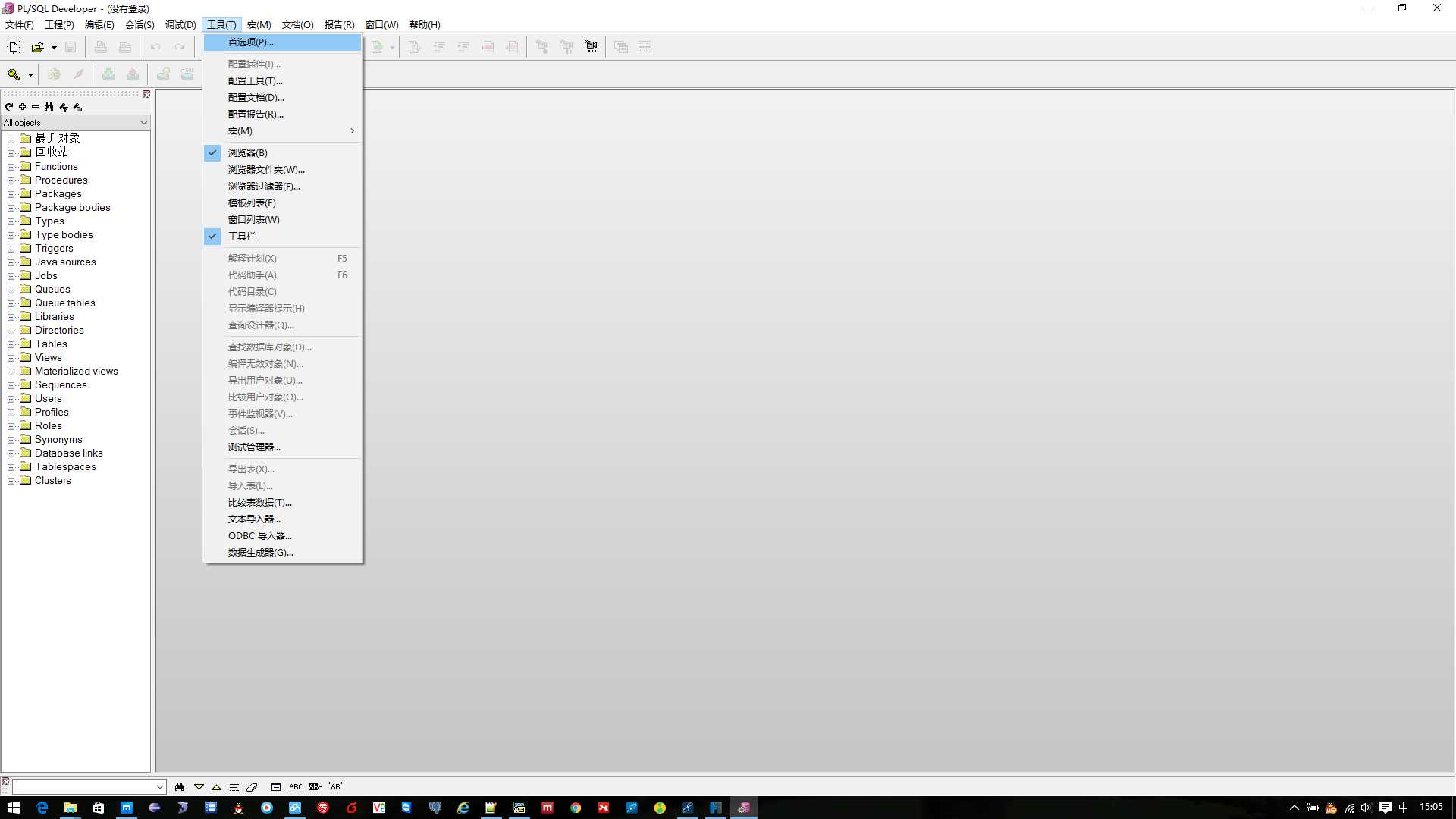Toggle the 窗口列表(W) menu item
Viewport: 1456px width, 819px height.
(x=283, y=220)
